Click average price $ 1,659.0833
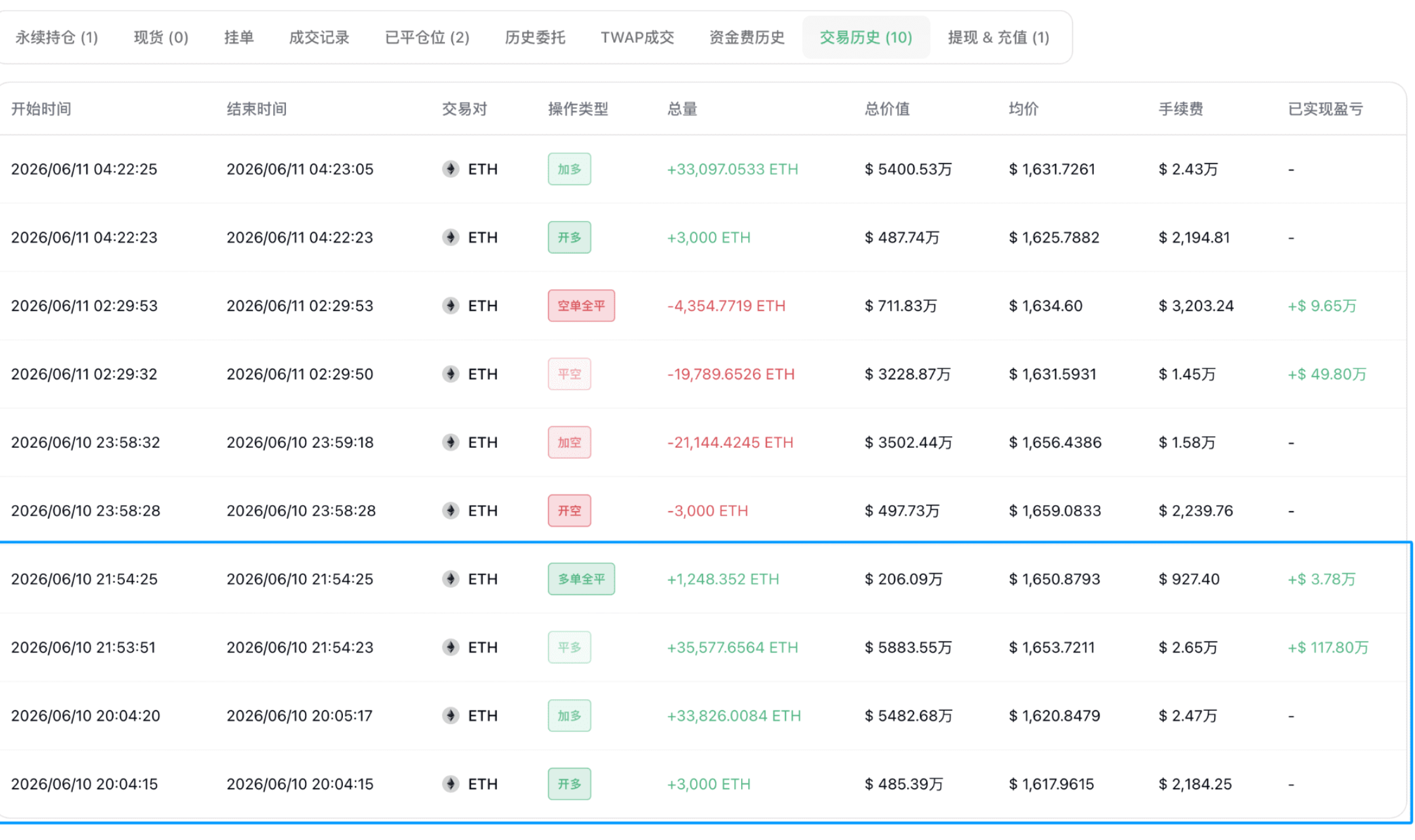Image resolution: width=1415 pixels, height=840 pixels. (1055, 511)
